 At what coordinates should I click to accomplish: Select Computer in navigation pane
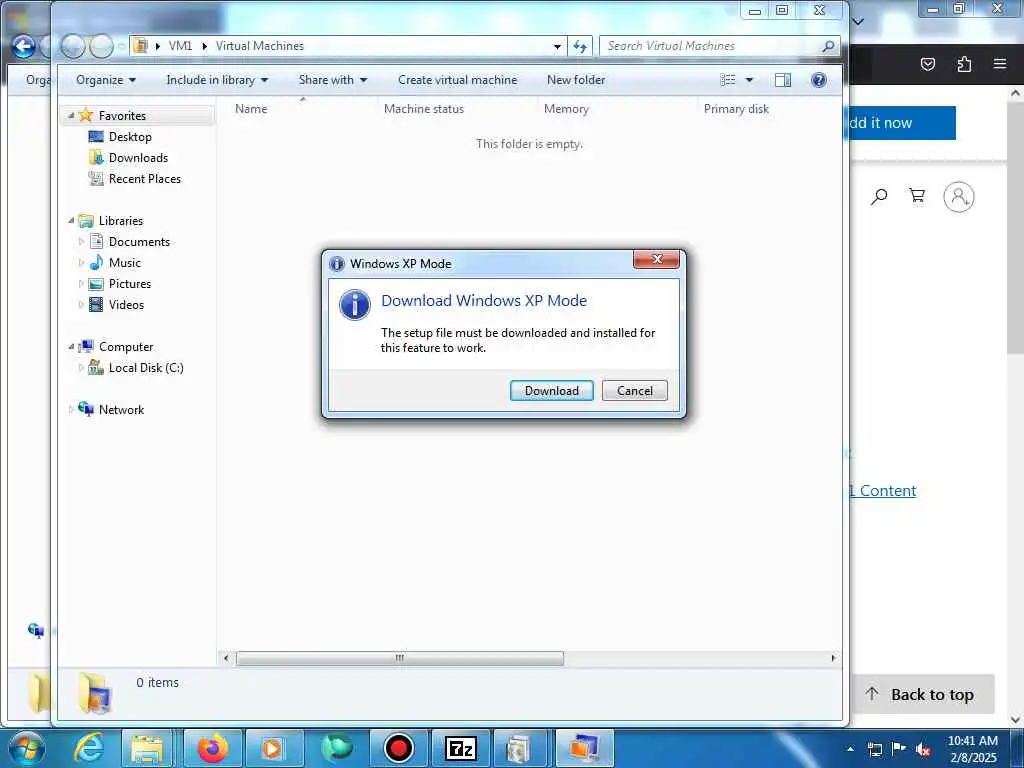(x=126, y=347)
